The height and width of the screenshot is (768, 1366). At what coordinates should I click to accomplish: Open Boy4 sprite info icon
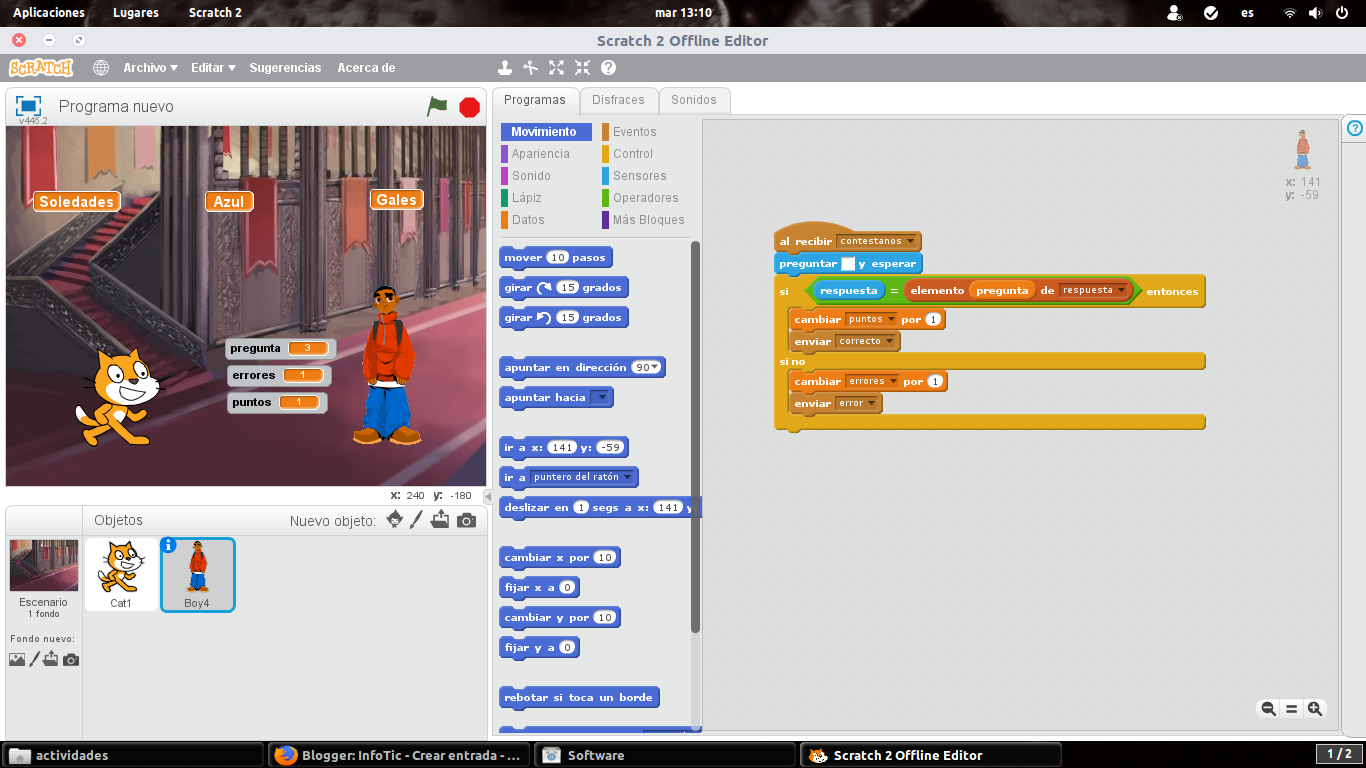168,545
